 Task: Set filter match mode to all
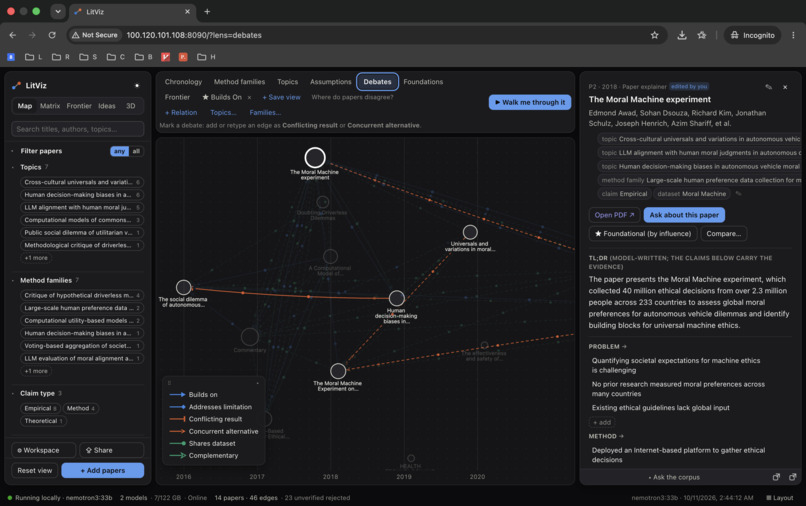(136, 151)
